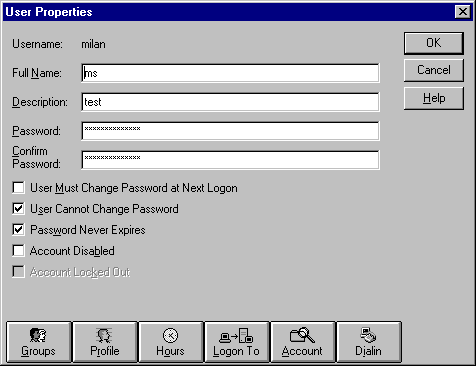The image size is (476, 366).
Task: Confirm changes with the OK button
Action: (434, 43)
